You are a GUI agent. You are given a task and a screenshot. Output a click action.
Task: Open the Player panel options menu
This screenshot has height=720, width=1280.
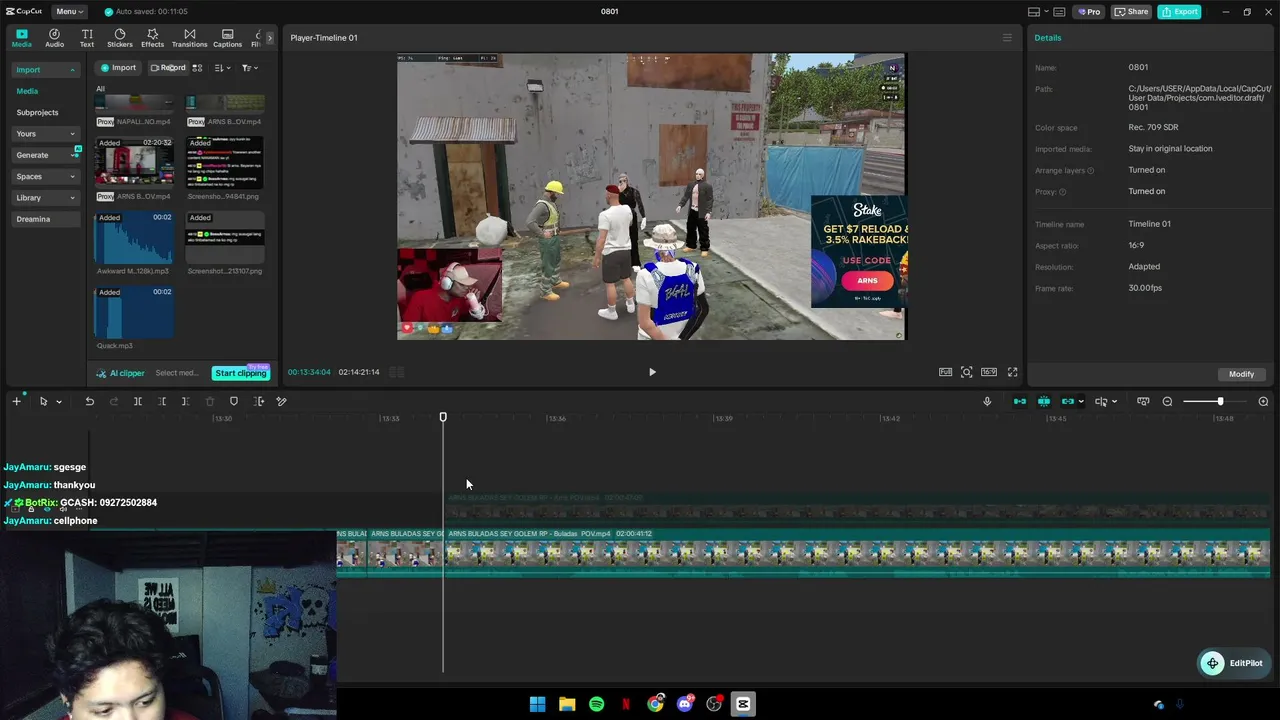[x=1007, y=38]
